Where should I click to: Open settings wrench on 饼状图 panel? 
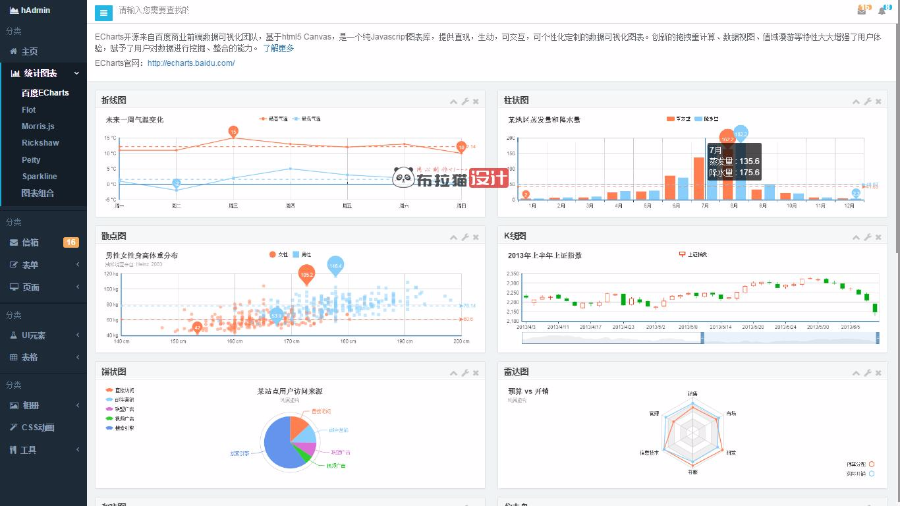(465, 373)
